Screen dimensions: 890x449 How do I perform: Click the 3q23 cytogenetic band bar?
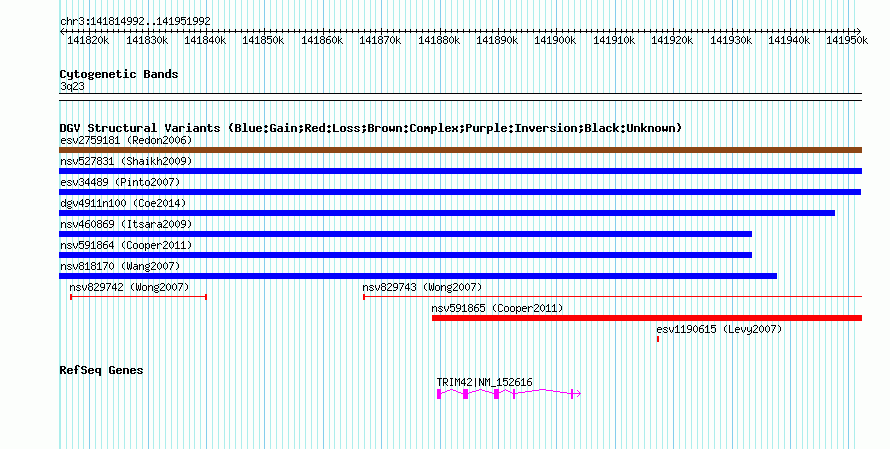[460, 97]
